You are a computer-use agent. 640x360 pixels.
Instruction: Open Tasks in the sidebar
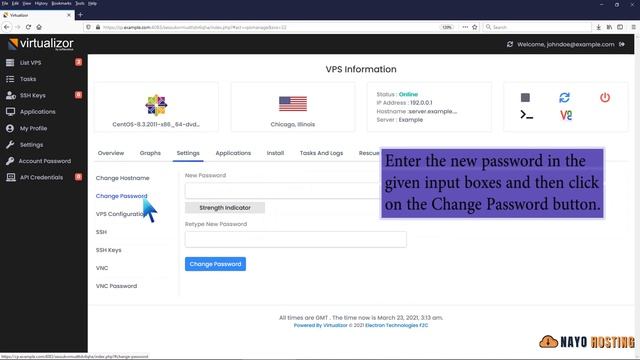[x=28, y=79]
